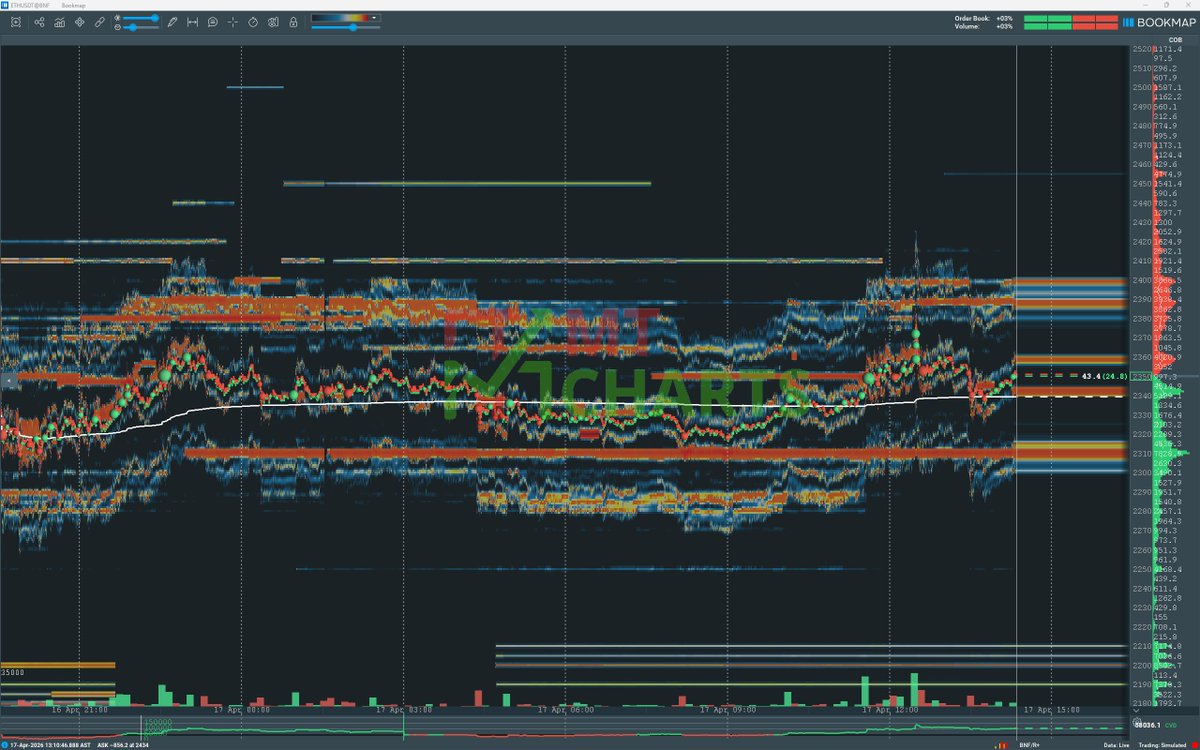Click price level 2250 on the scale
The width and height of the screenshot is (1200, 750).
(x=1142, y=569)
